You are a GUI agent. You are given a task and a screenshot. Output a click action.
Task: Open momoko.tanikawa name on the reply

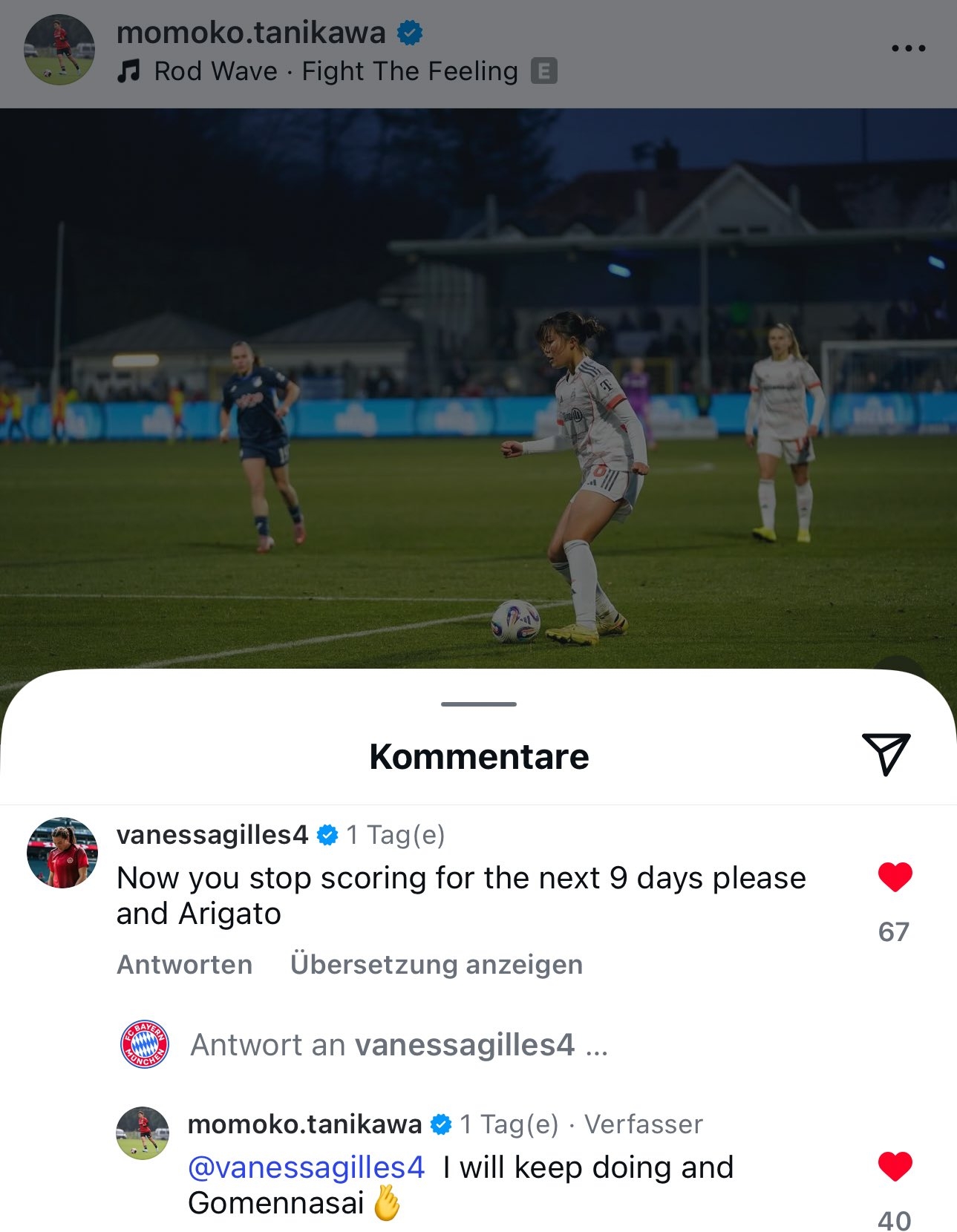[304, 1124]
